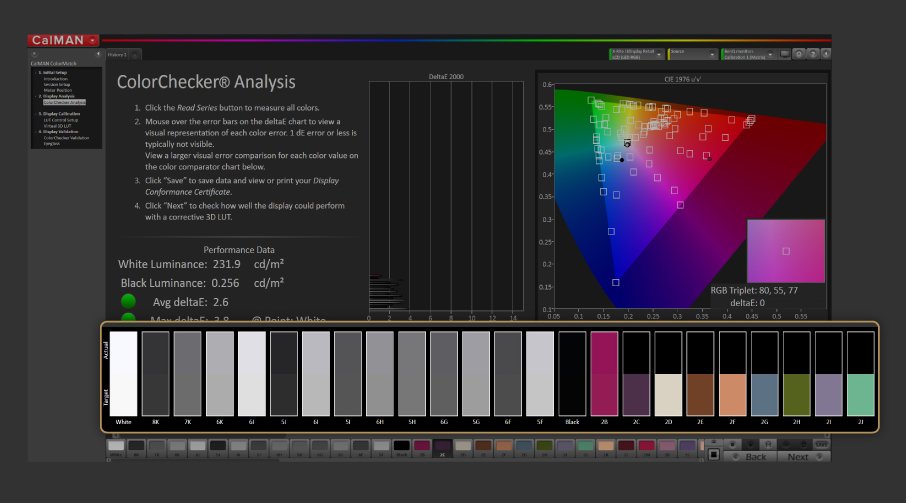This screenshot has width=906, height=503.
Task: Open the display control dropdown in the toolbar
Action: point(748,54)
